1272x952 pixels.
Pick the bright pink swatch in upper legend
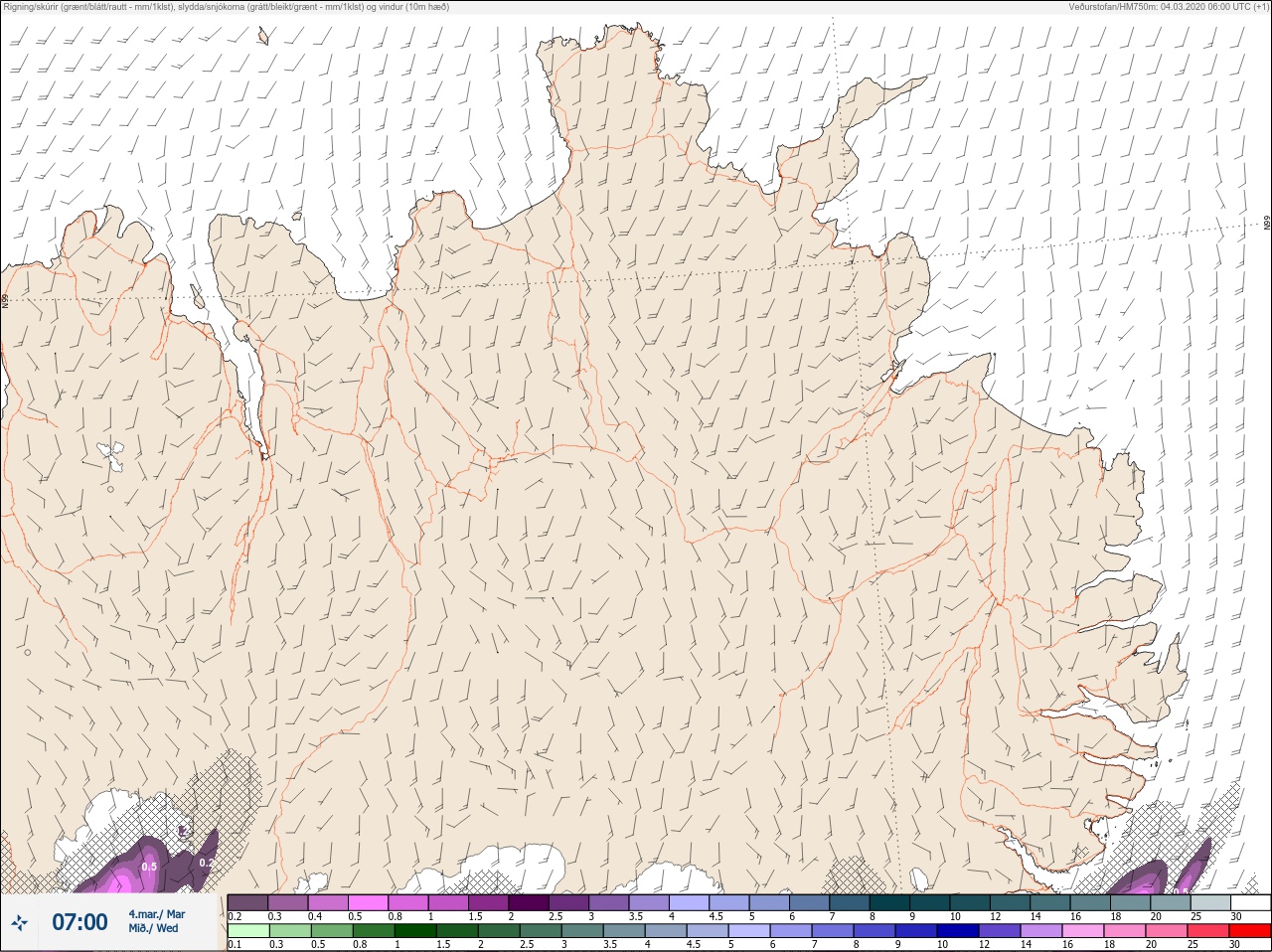369,902
